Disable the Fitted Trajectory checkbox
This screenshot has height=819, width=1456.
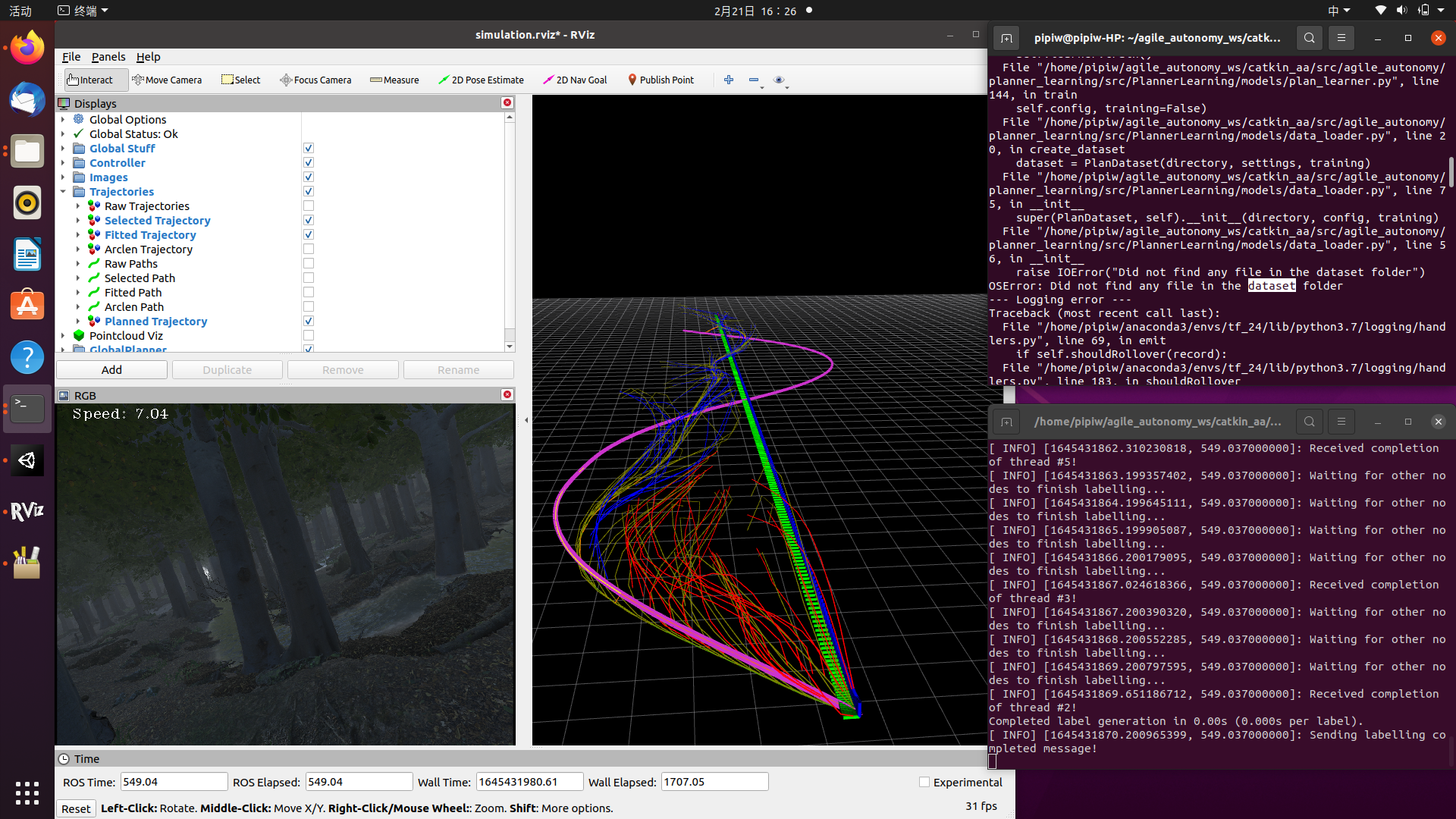tap(309, 235)
